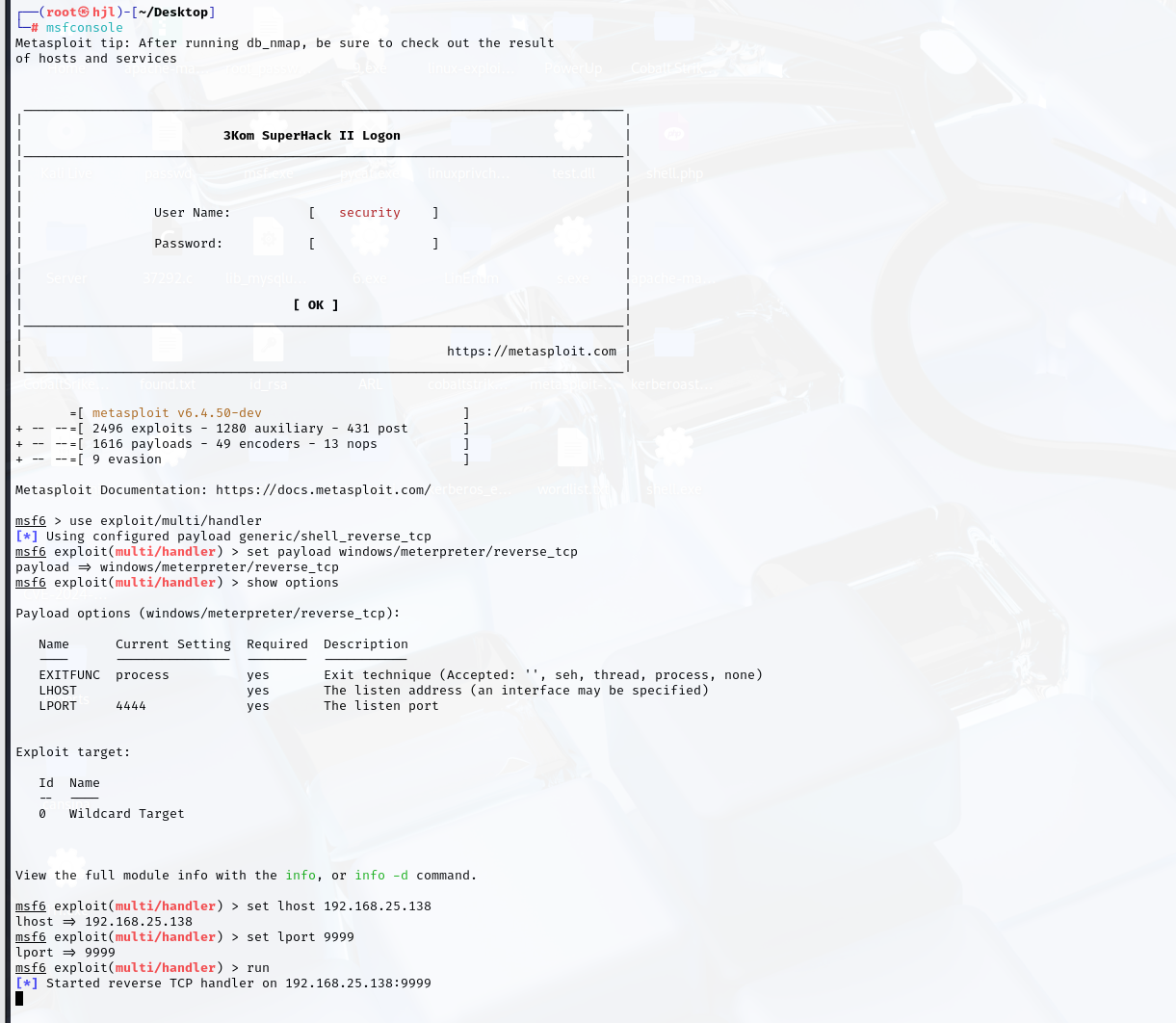The image size is (1176, 1023).
Task: Click the 'run' command text
Action: [258, 968]
